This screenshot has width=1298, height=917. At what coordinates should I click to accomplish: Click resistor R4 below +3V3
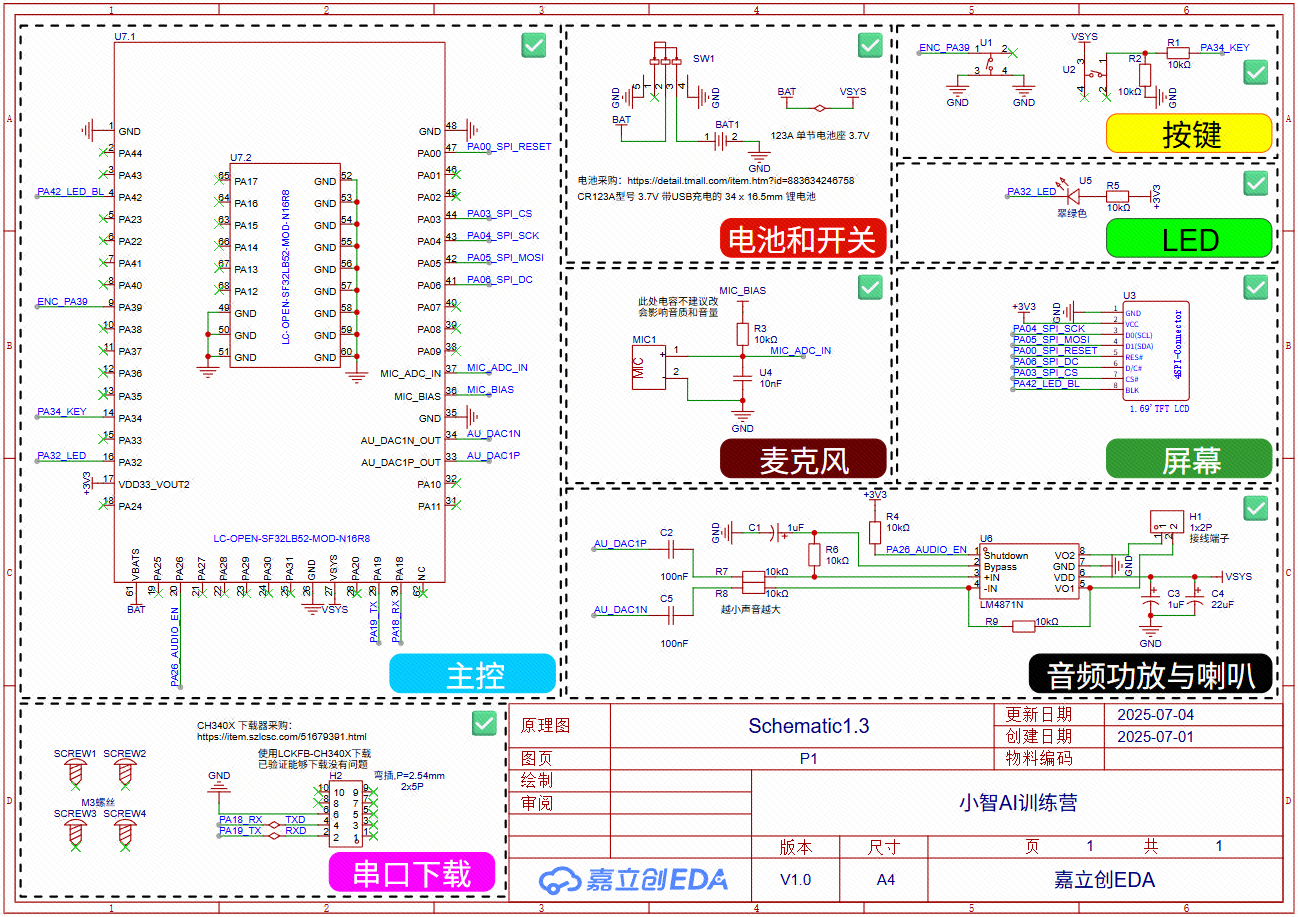coord(875,531)
